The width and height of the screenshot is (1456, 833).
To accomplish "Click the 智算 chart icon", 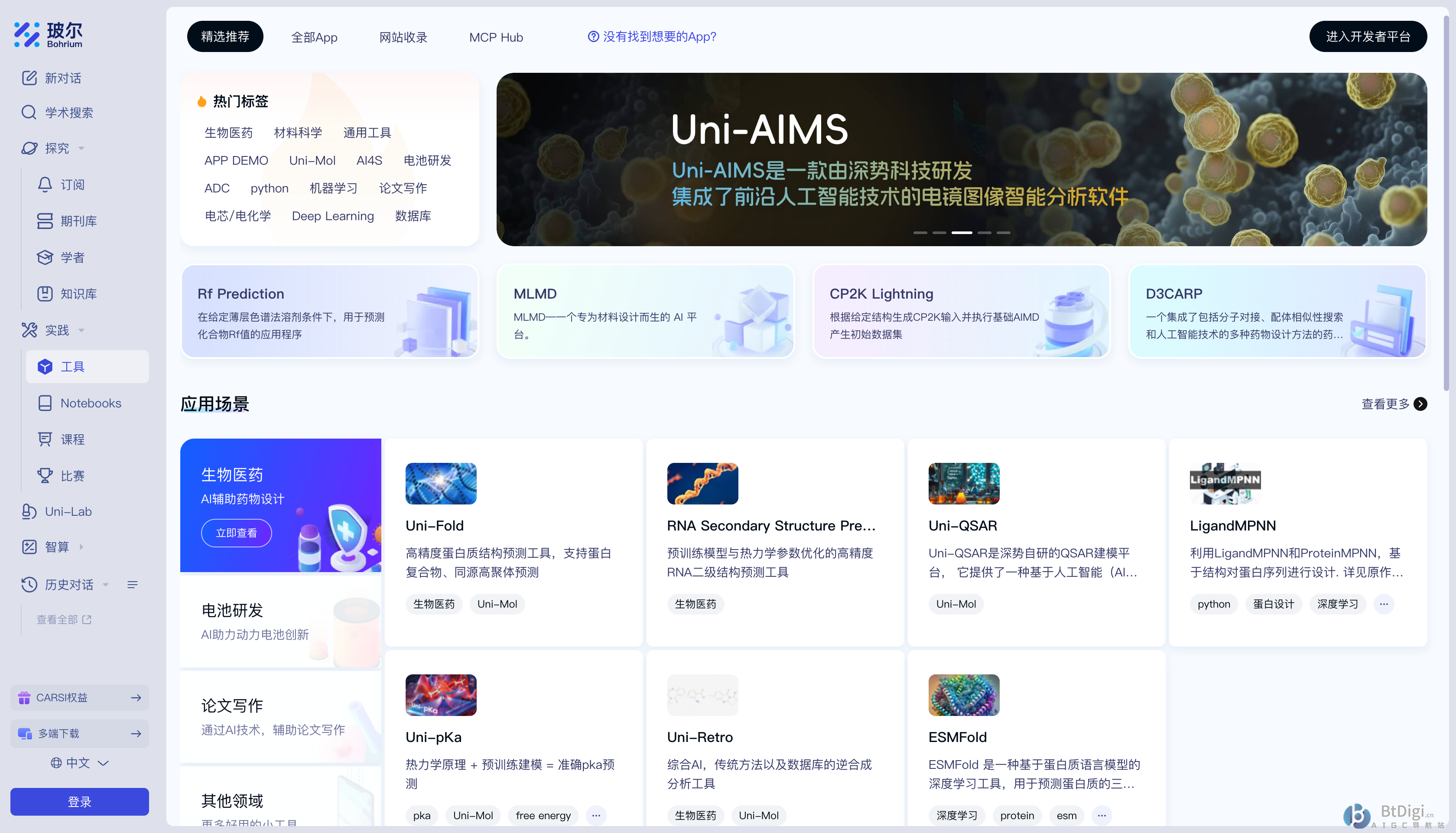I will (x=29, y=547).
